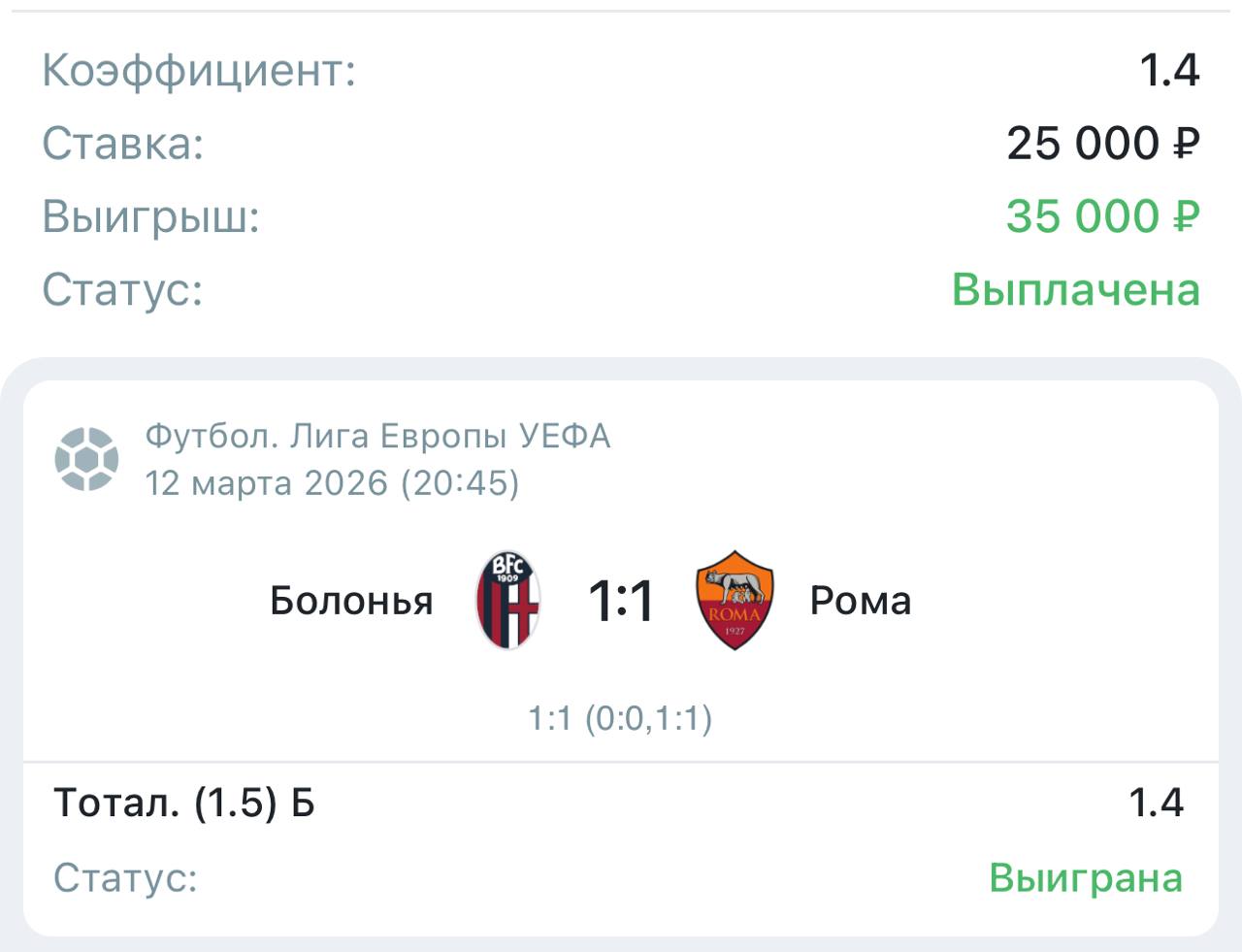Tap the green Выплачена payout status
The height and width of the screenshot is (952, 1242).
click(1075, 289)
